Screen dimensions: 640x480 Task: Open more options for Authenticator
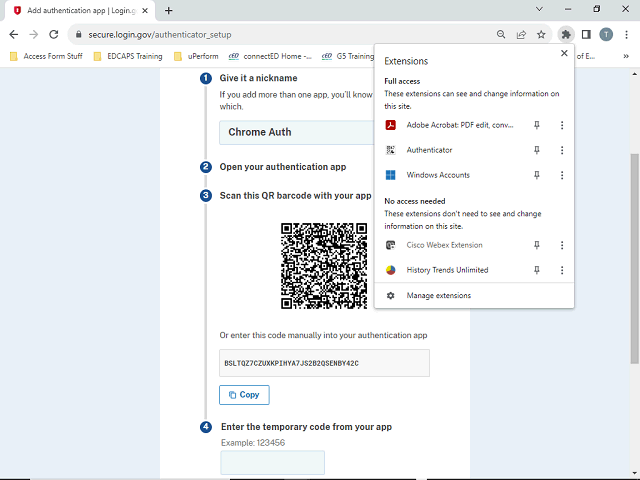click(x=562, y=150)
